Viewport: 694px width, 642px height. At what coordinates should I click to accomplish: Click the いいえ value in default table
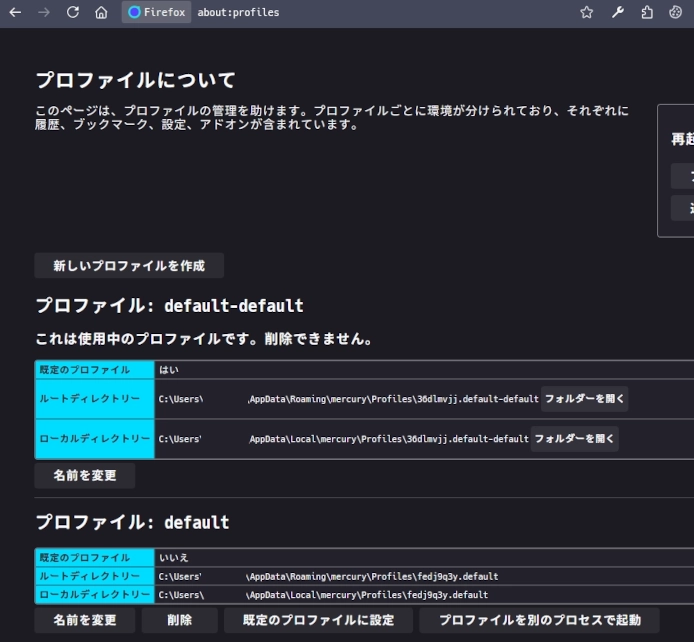tap(174, 557)
